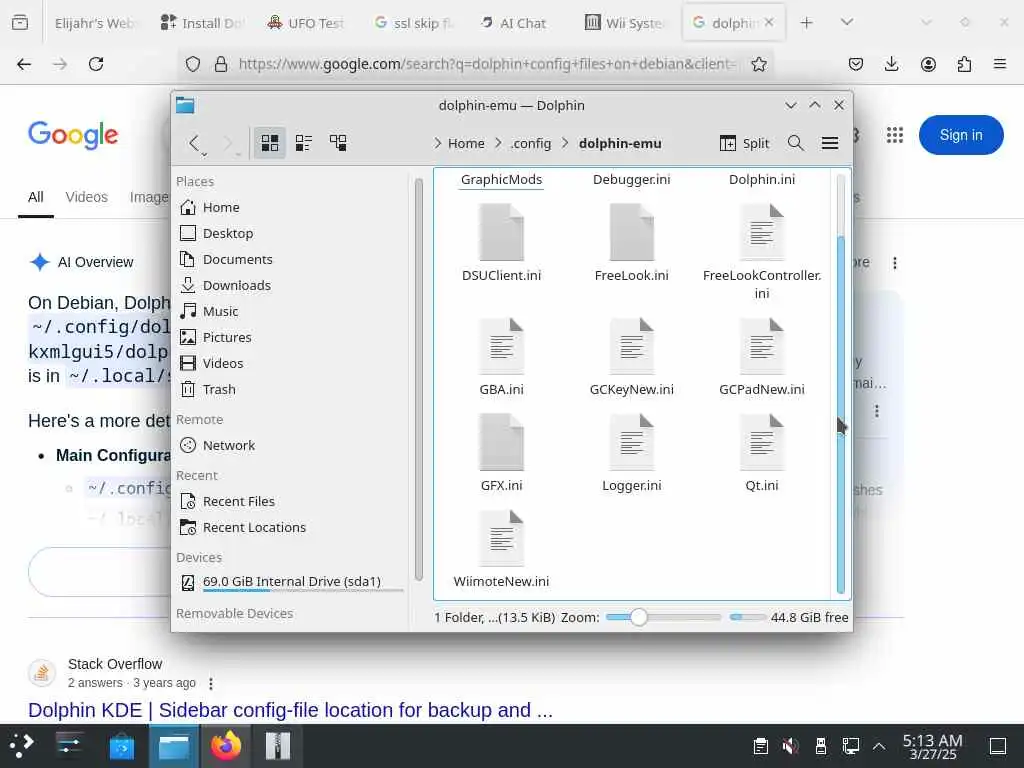
Task: Click Places panel vertical scrollbar
Action: coord(419,379)
